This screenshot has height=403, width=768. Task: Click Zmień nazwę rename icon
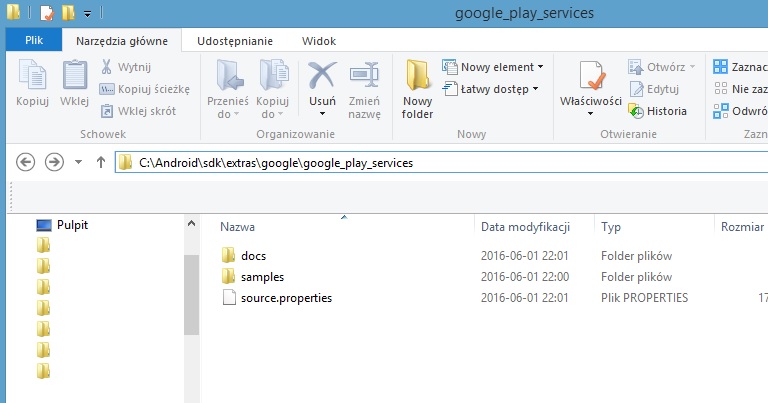[364, 75]
